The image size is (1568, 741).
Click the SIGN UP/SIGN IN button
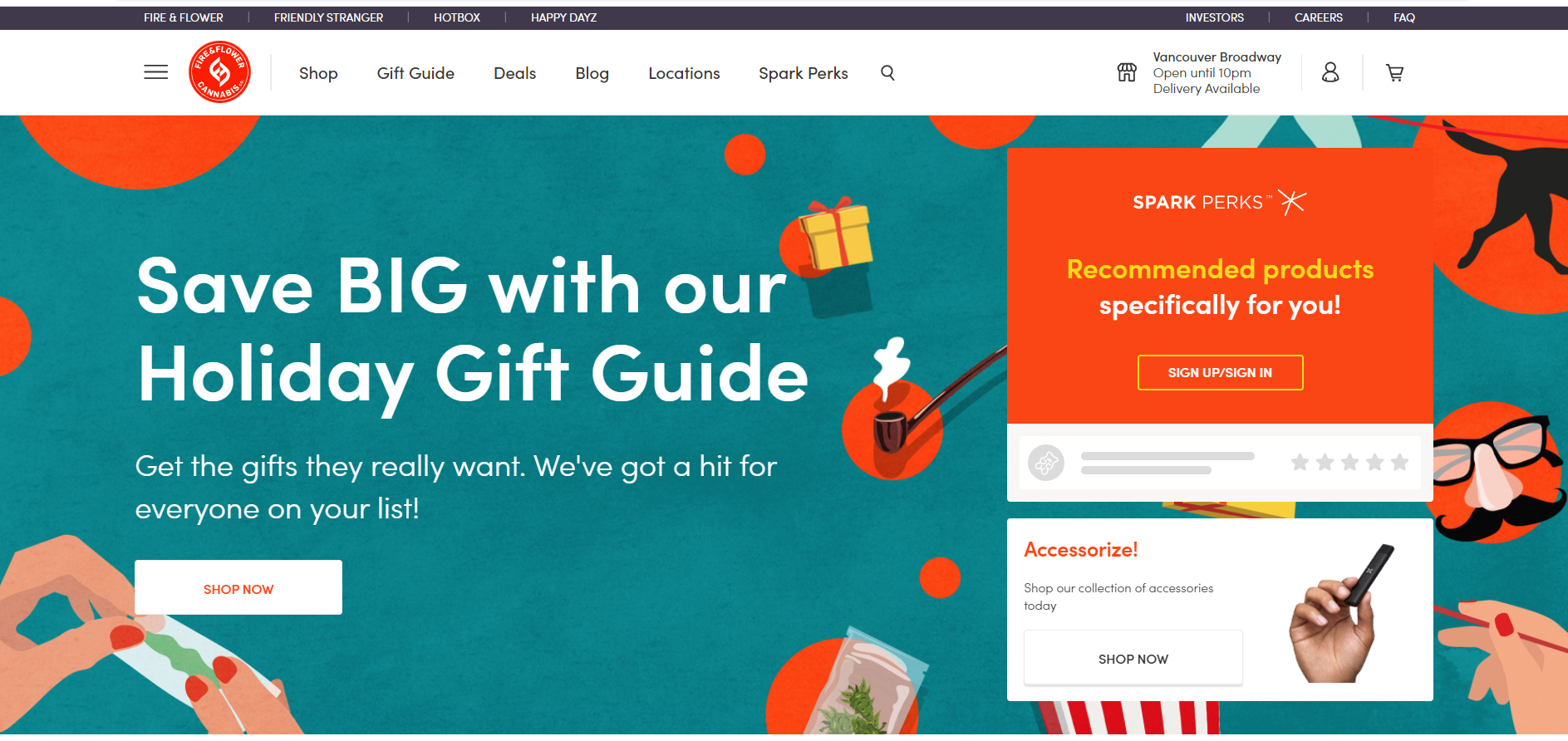click(1220, 372)
